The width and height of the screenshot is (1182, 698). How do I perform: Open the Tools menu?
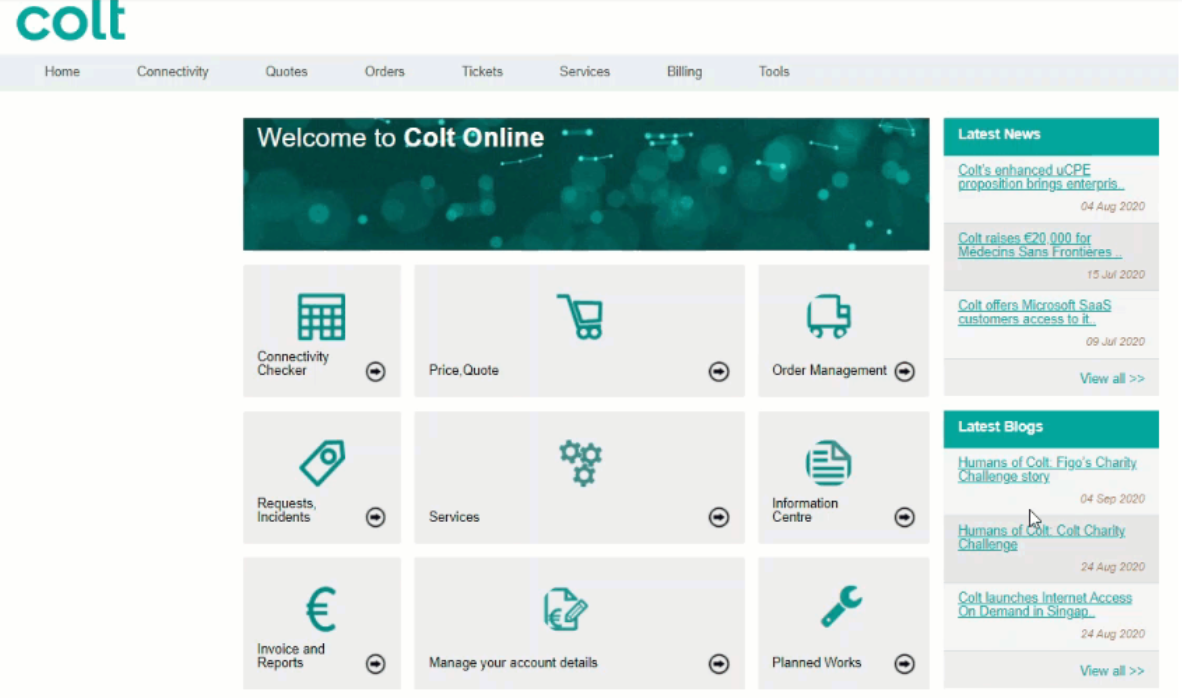pyautogui.click(x=773, y=72)
